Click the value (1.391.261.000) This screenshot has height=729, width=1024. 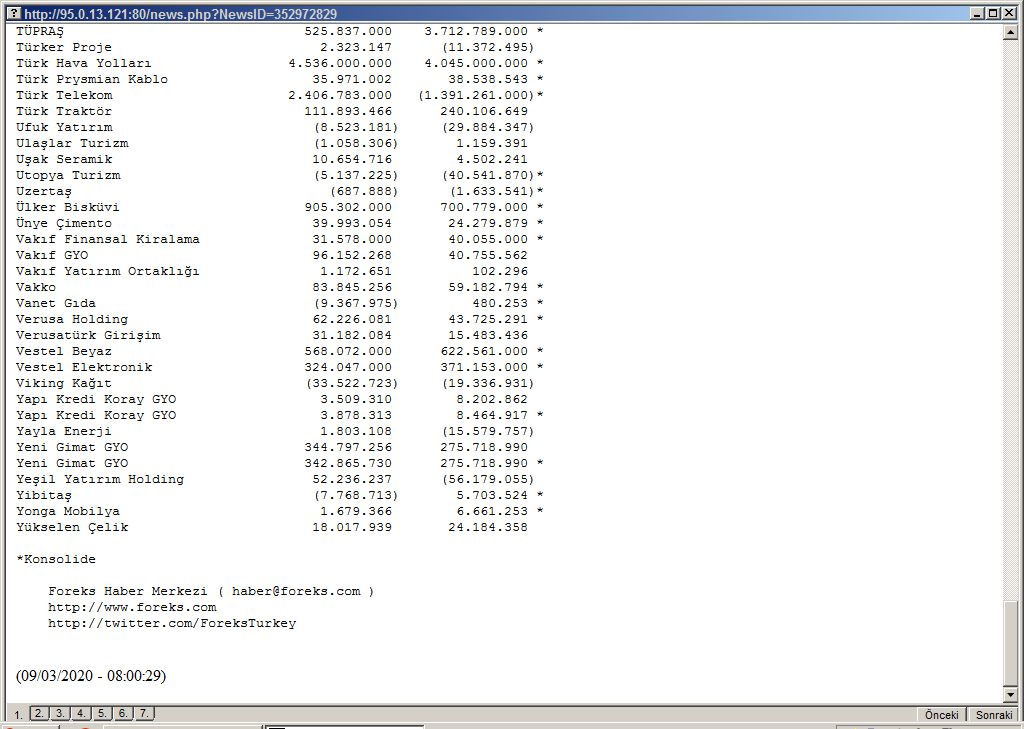click(476, 95)
